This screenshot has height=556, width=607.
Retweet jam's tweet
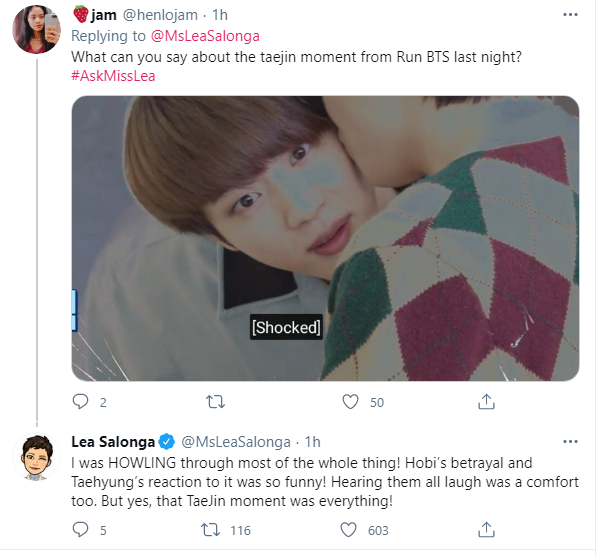point(214,402)
